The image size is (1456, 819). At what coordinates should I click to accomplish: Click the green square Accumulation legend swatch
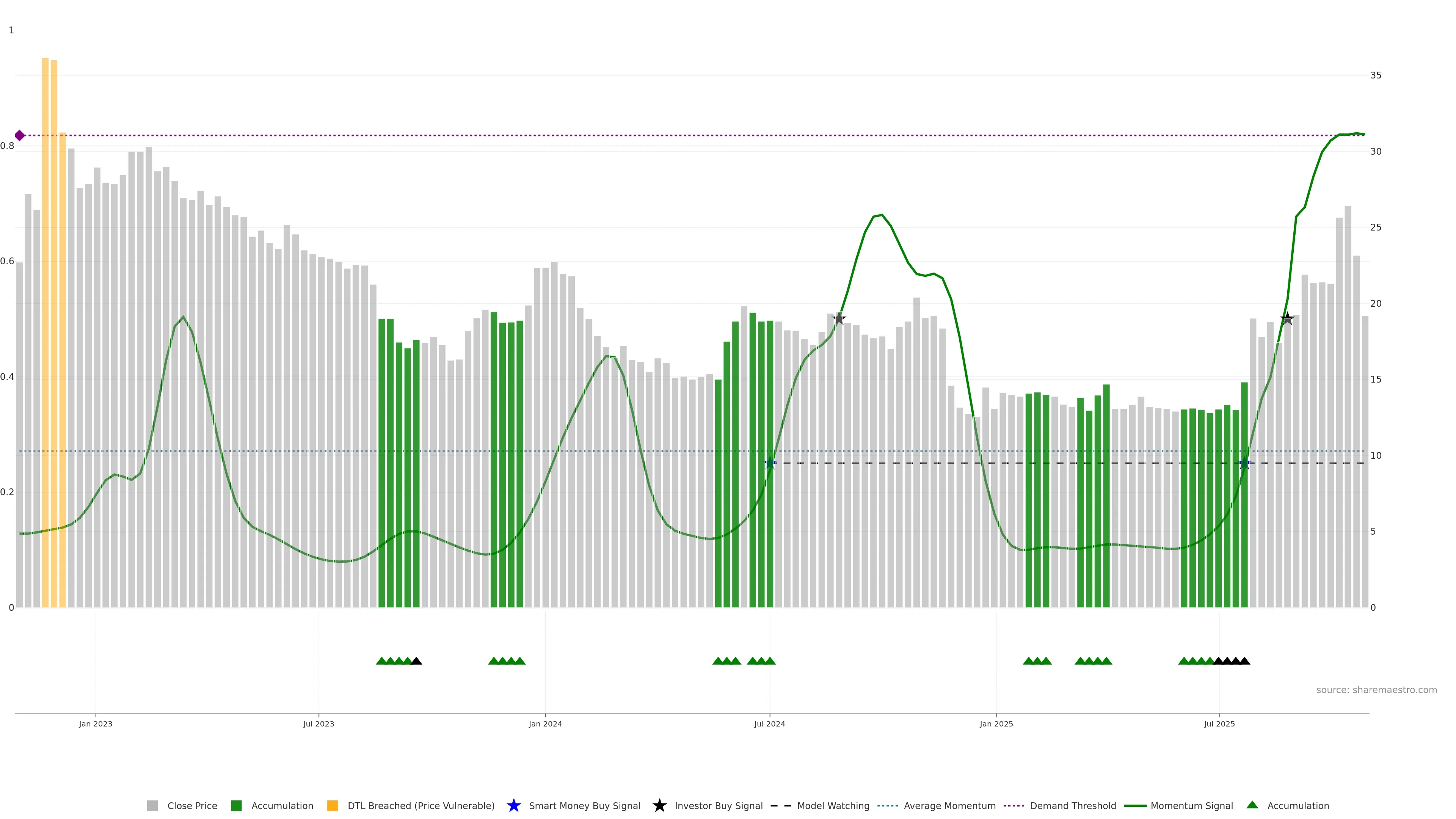click(x=236, y=806)
